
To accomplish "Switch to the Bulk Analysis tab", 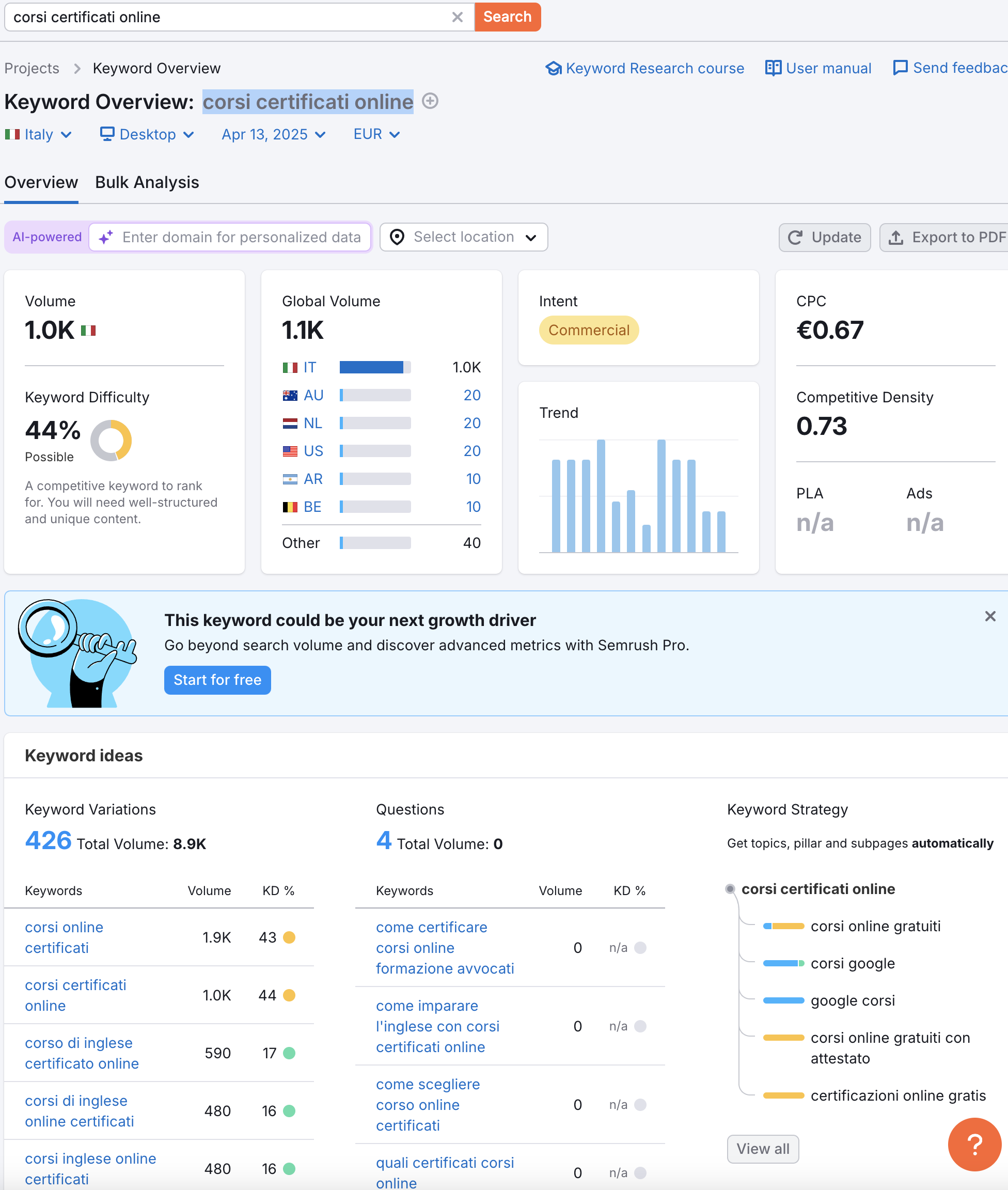I will [x=147, y=182].
